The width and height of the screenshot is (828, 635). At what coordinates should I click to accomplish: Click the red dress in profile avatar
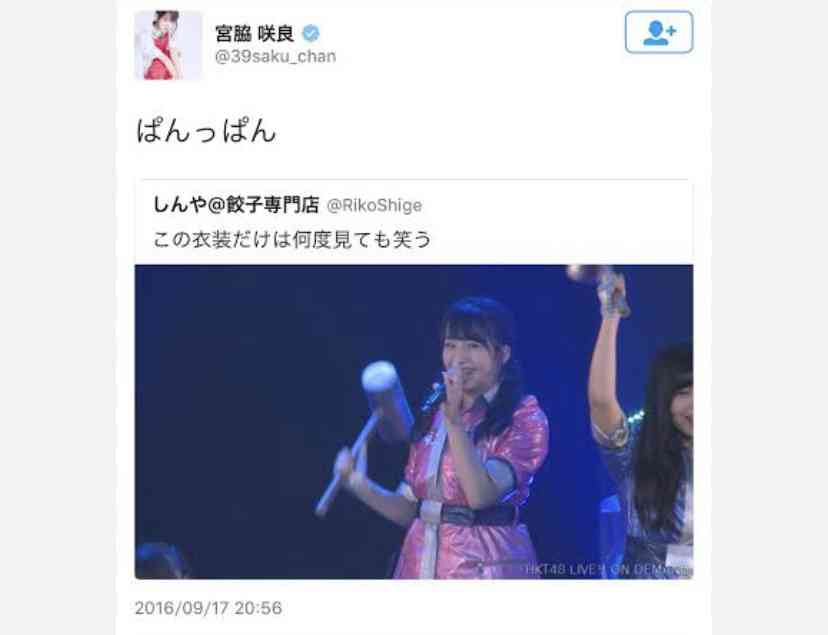click(x=161, y=62)
